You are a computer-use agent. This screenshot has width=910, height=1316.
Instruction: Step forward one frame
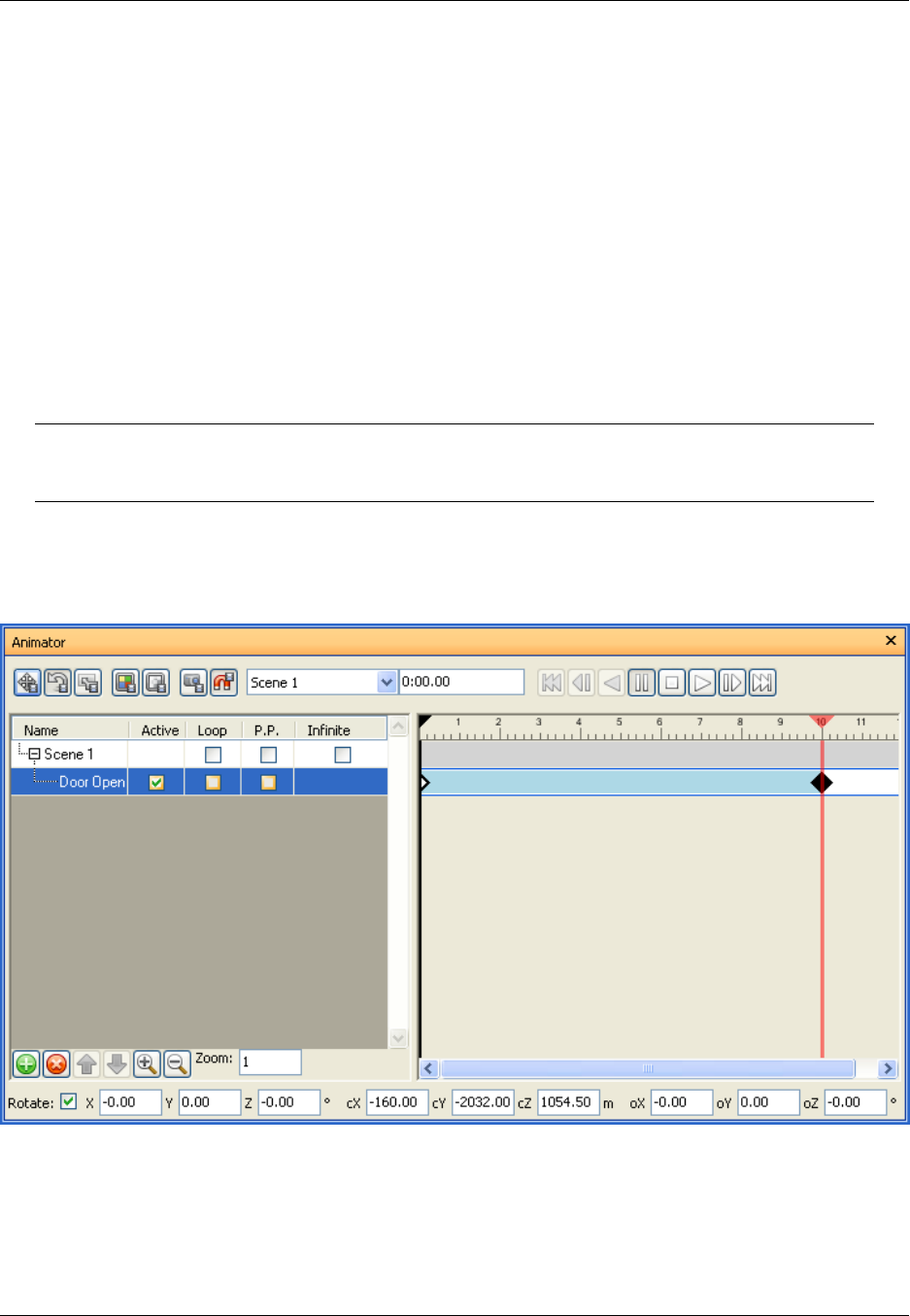click(x=731, y=683)
